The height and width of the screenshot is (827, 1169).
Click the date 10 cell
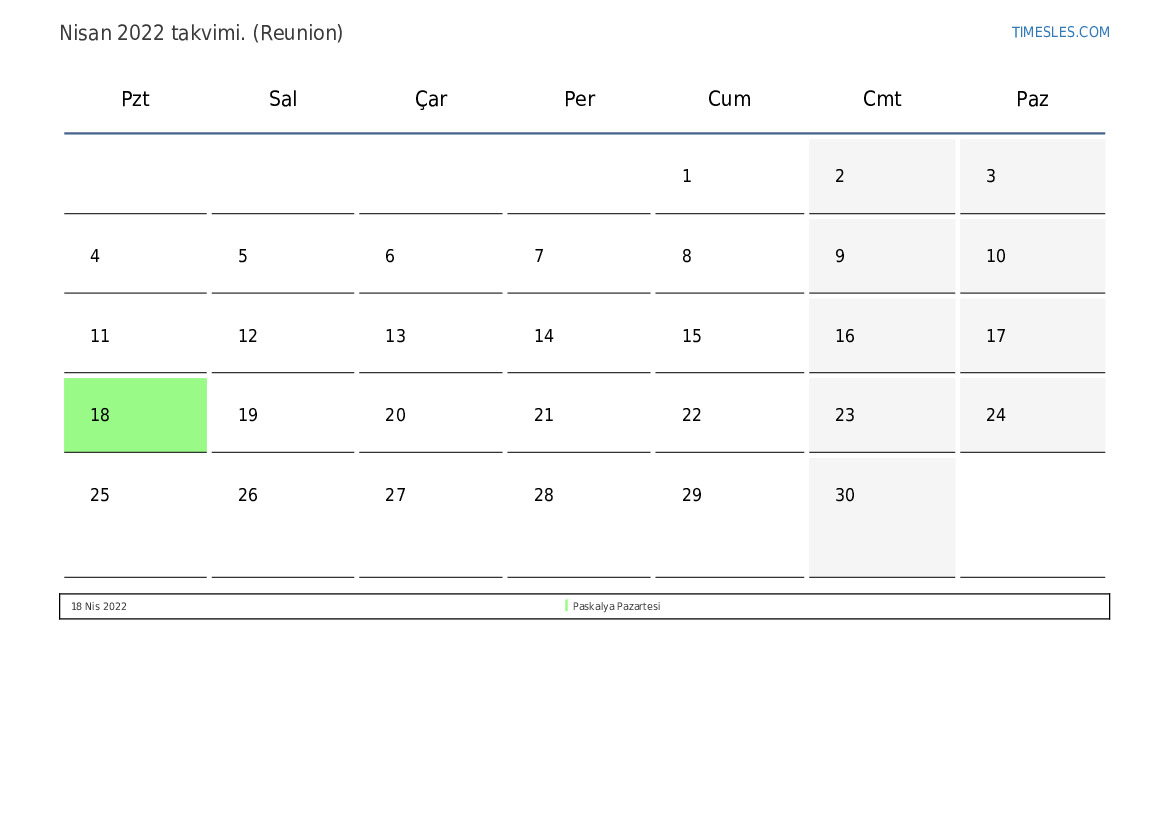point(1033,256)
